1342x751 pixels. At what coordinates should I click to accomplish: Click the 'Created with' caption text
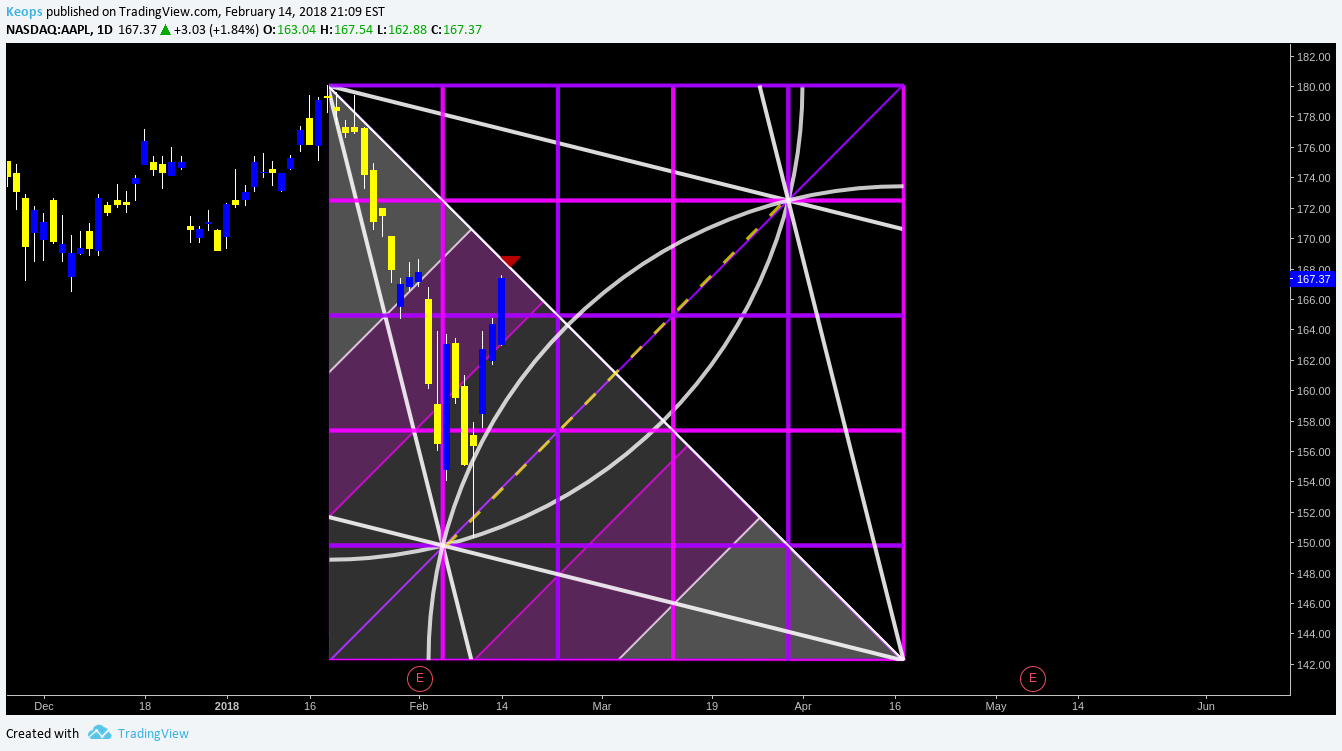(x=42, y=733)
